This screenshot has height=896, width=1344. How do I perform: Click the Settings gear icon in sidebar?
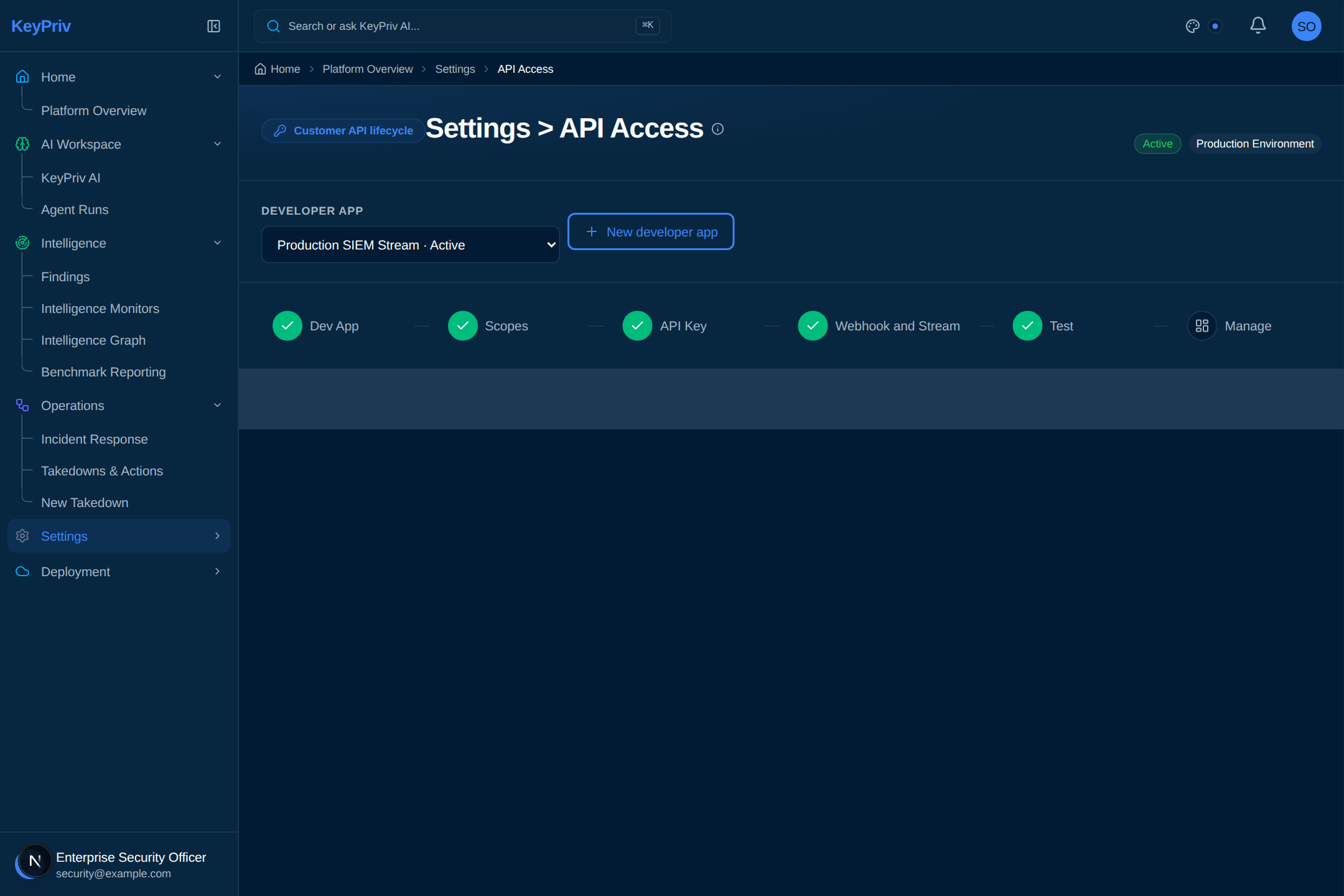point(22,536)
